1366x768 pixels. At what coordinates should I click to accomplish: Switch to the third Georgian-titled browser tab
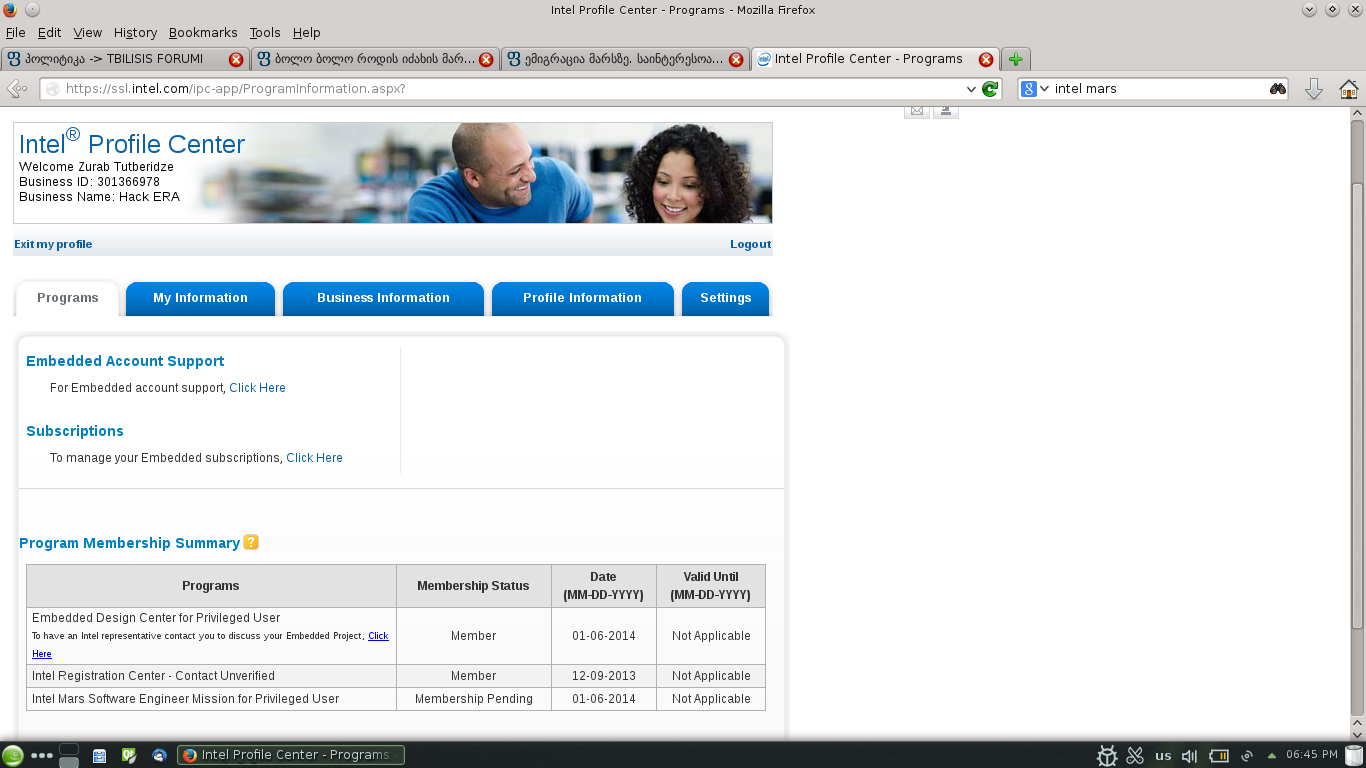click(625, 59)
